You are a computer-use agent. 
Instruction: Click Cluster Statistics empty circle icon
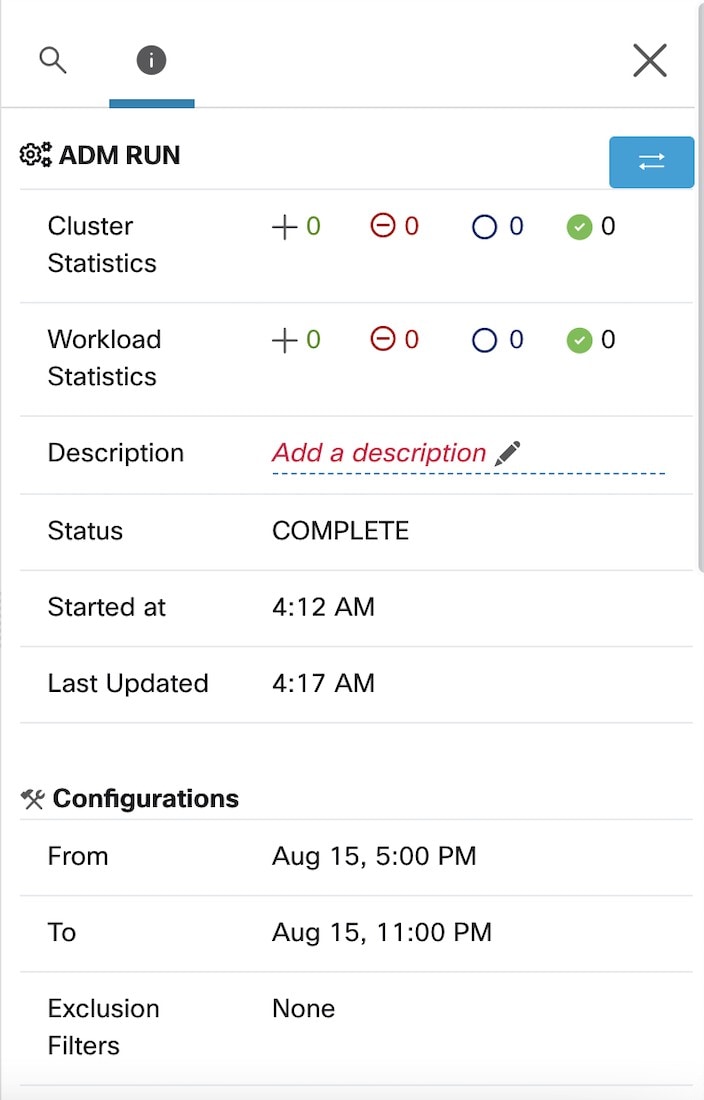[x=485, y=227]
